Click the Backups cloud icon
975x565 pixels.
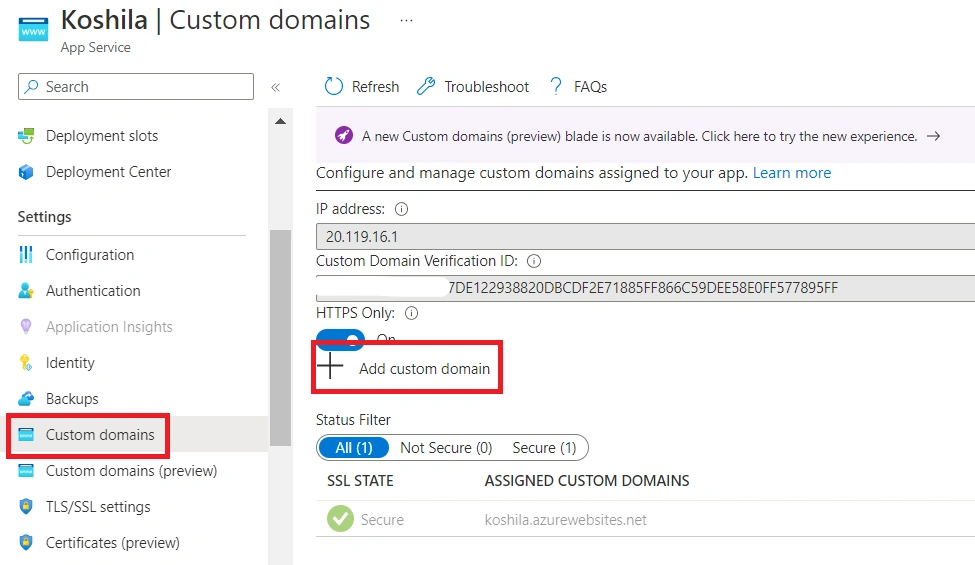click(26, 398)
